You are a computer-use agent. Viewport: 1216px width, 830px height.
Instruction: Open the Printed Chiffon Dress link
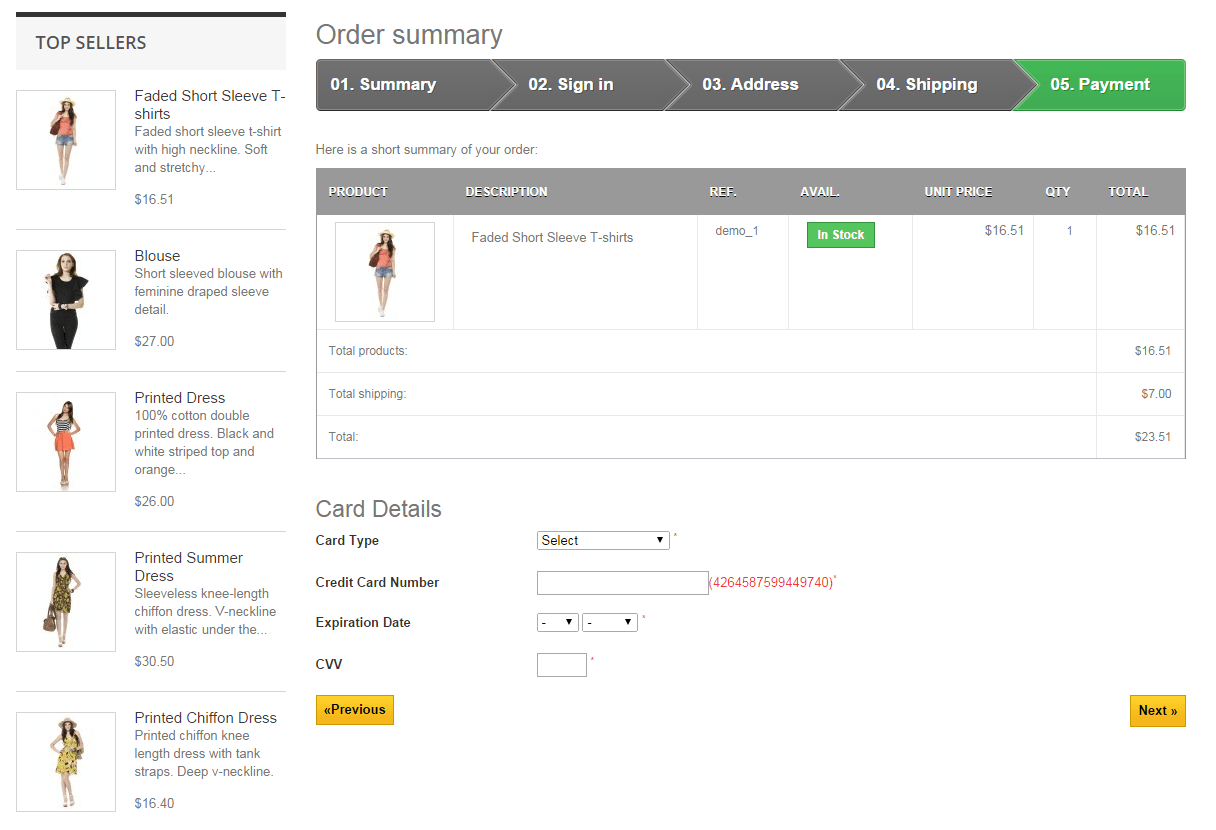[x=205, y=717]
